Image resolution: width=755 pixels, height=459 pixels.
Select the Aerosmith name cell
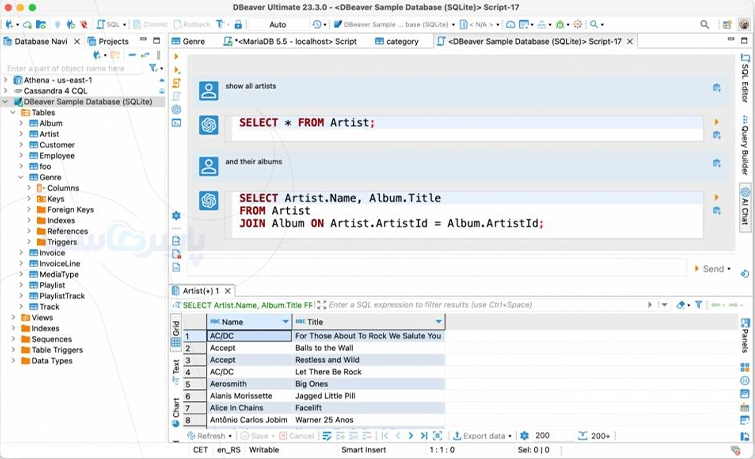tap(249, 384)
